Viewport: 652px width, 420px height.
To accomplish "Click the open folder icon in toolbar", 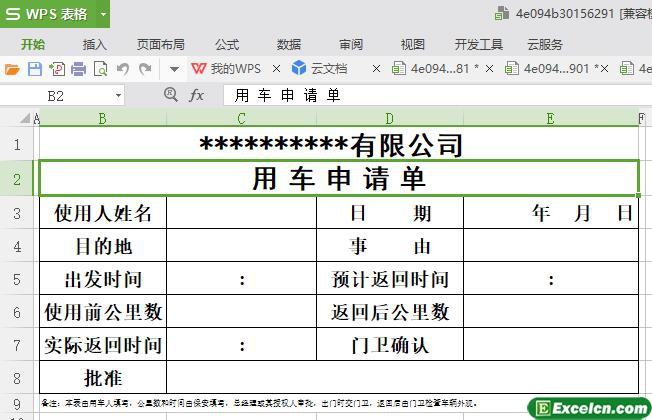I will click(x=12, y=69).
